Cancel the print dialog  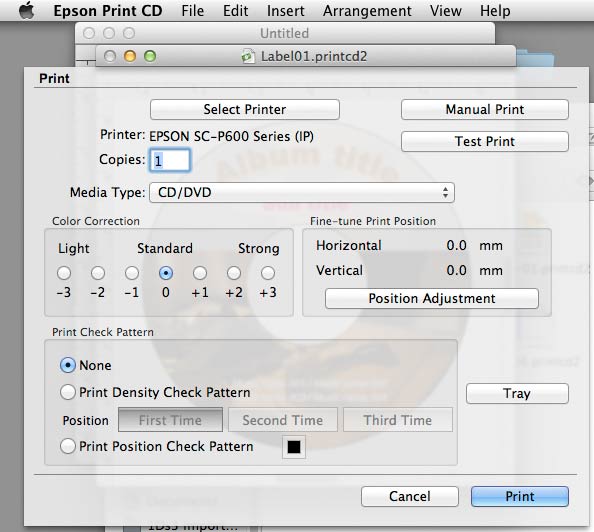pos(410,496)
